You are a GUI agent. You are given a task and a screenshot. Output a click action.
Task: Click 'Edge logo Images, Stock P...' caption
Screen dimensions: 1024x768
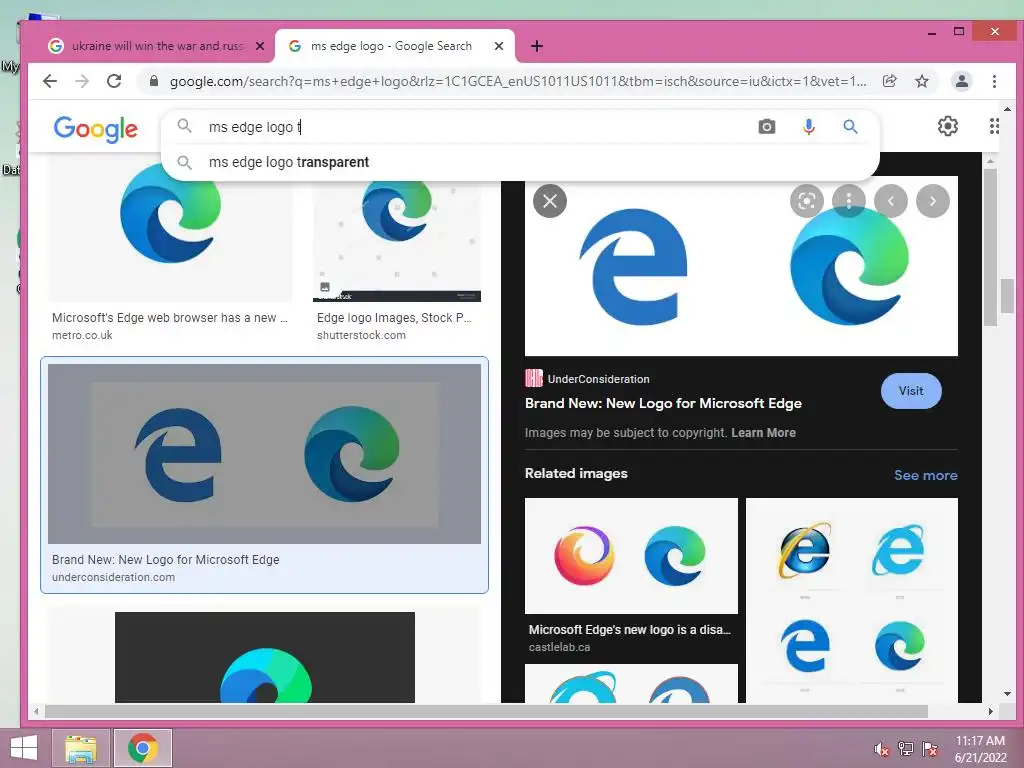[394, 317]
